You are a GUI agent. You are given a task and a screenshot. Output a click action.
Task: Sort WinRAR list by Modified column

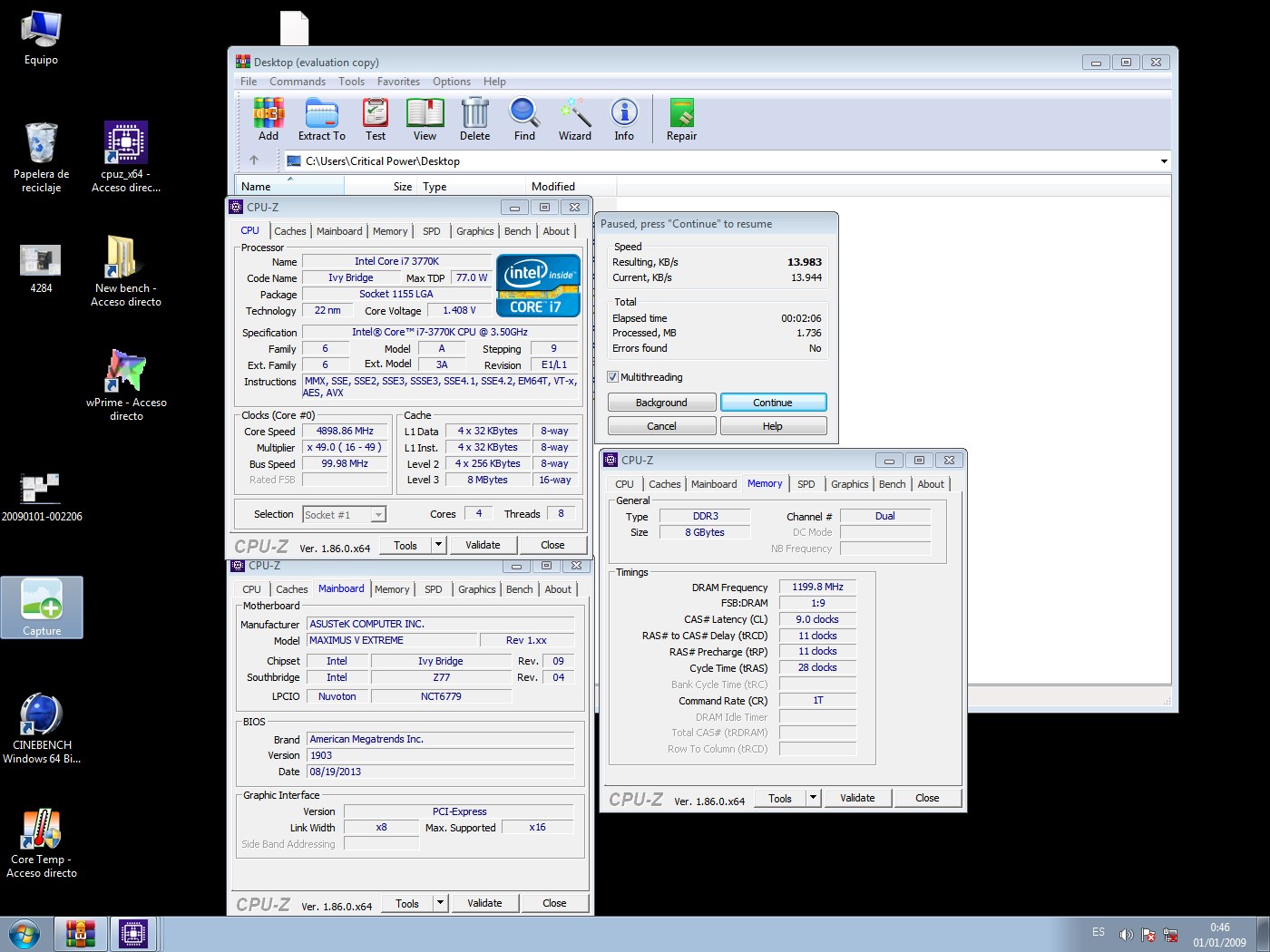coord(571,186)
